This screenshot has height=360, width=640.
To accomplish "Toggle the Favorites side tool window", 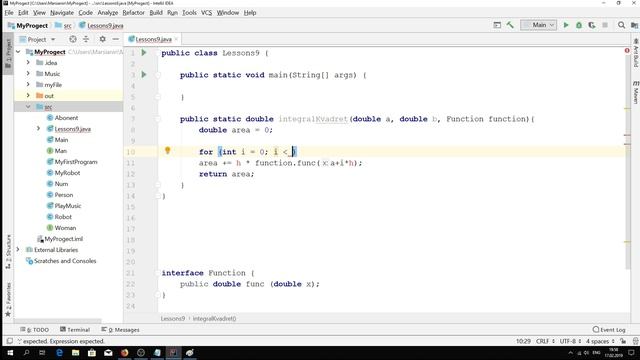I will pos(8,299).
